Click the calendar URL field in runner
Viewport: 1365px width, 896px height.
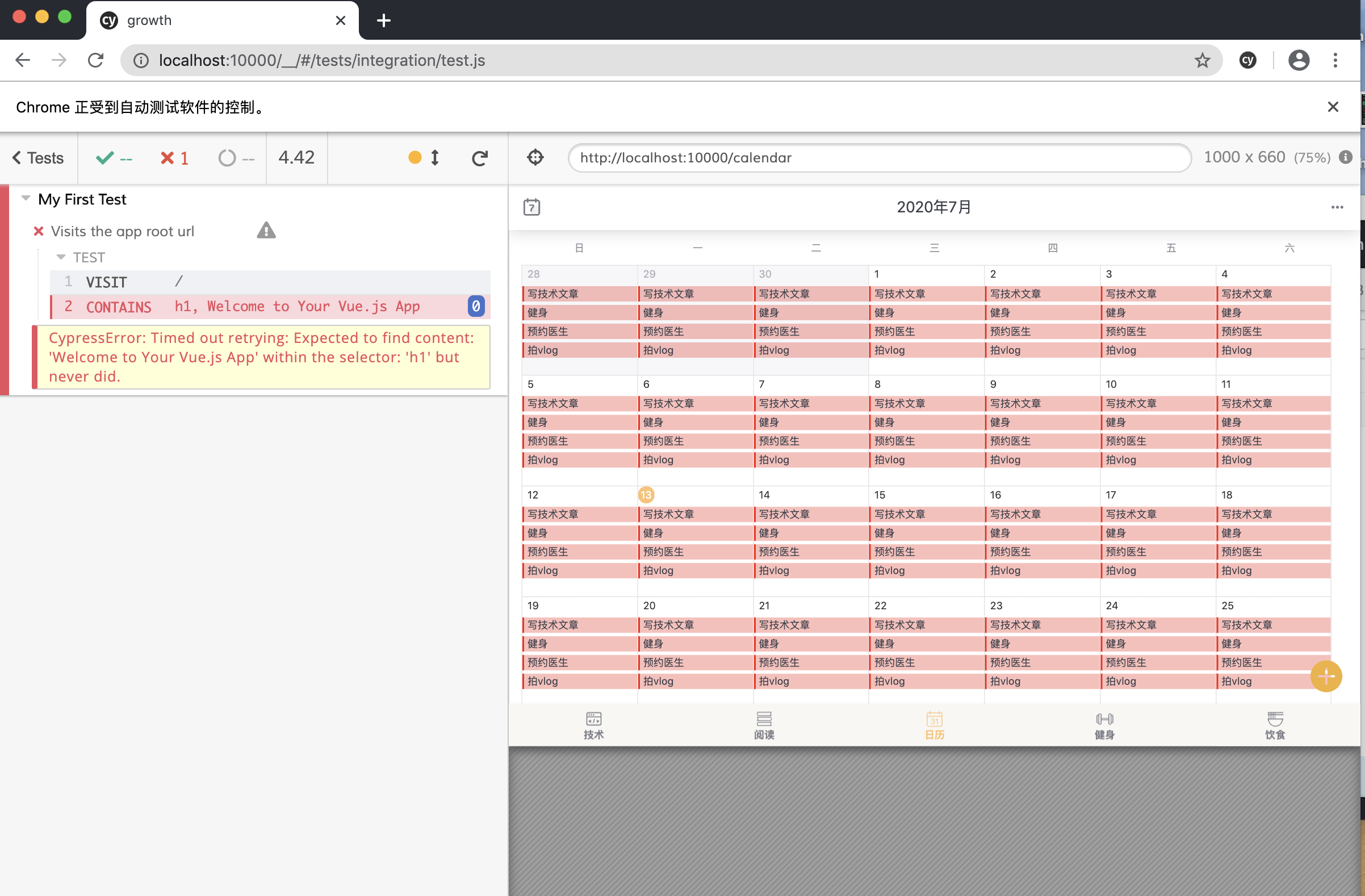pyautogui.click(x=878, y=158)
